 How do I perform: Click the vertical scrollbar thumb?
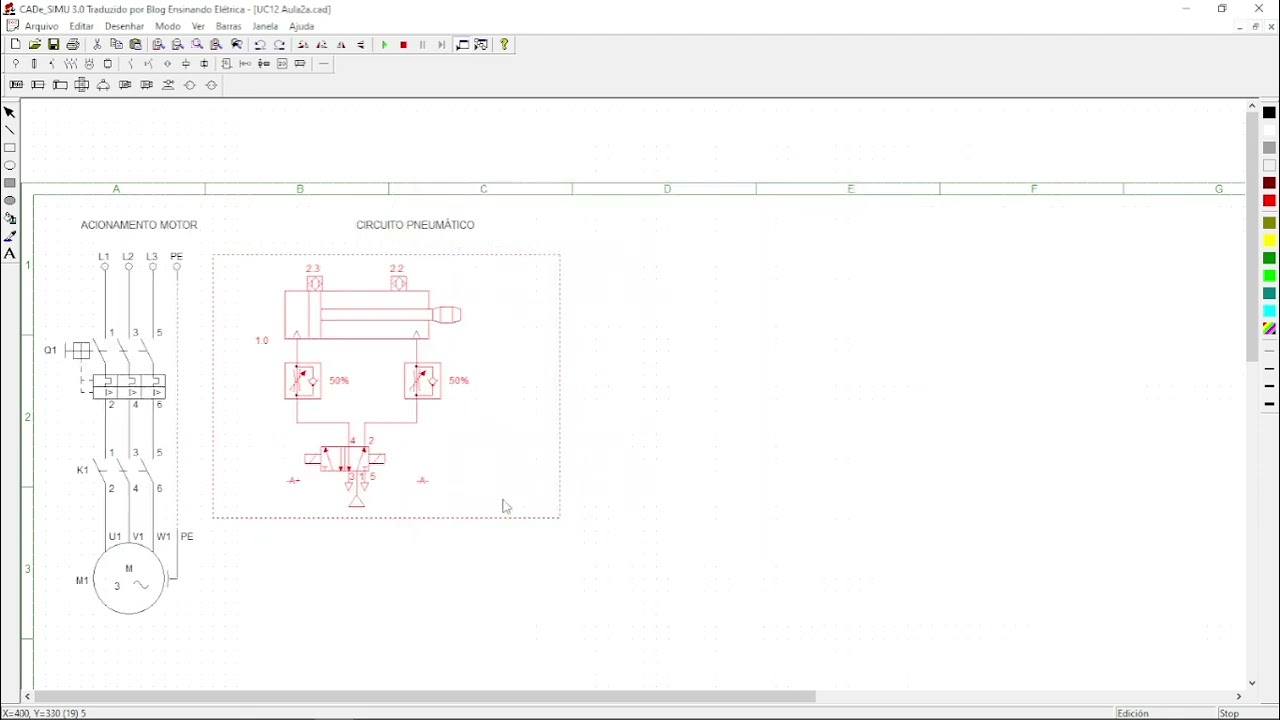[1252, 237]
